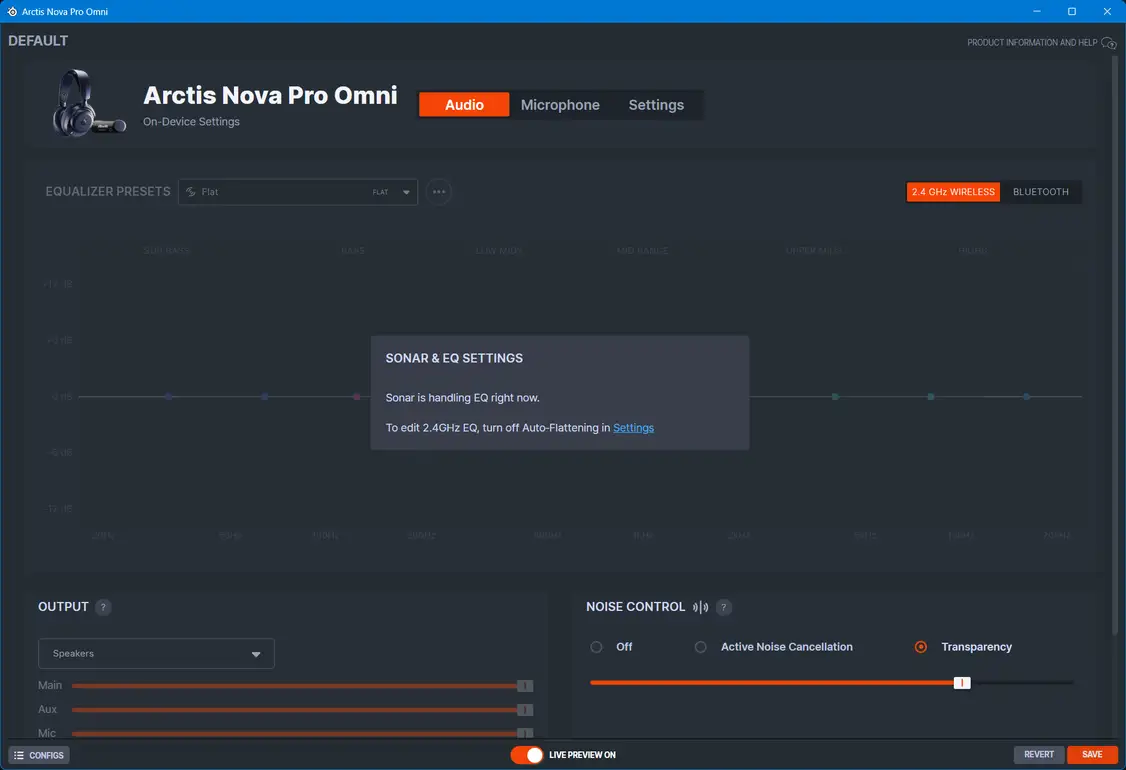This screenshot has width=1126, height=770.
Task: Select 2.4 GHz Wireless mode
Action: tap(953, 192)
